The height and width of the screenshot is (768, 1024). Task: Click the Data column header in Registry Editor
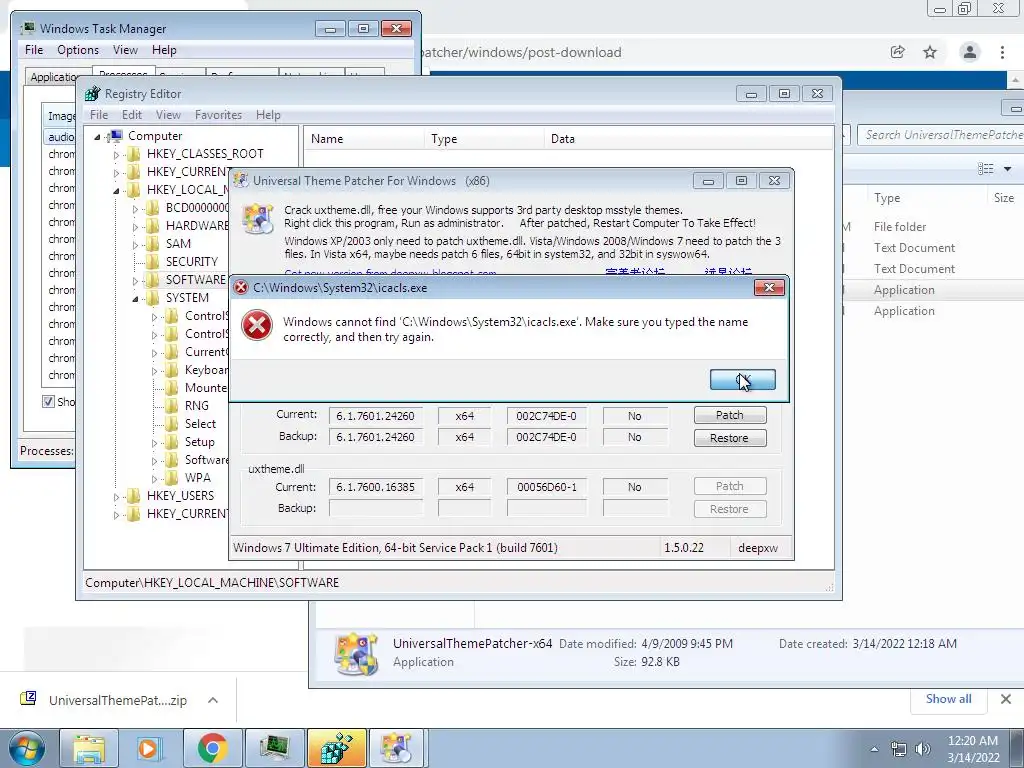tap(688, 139)
